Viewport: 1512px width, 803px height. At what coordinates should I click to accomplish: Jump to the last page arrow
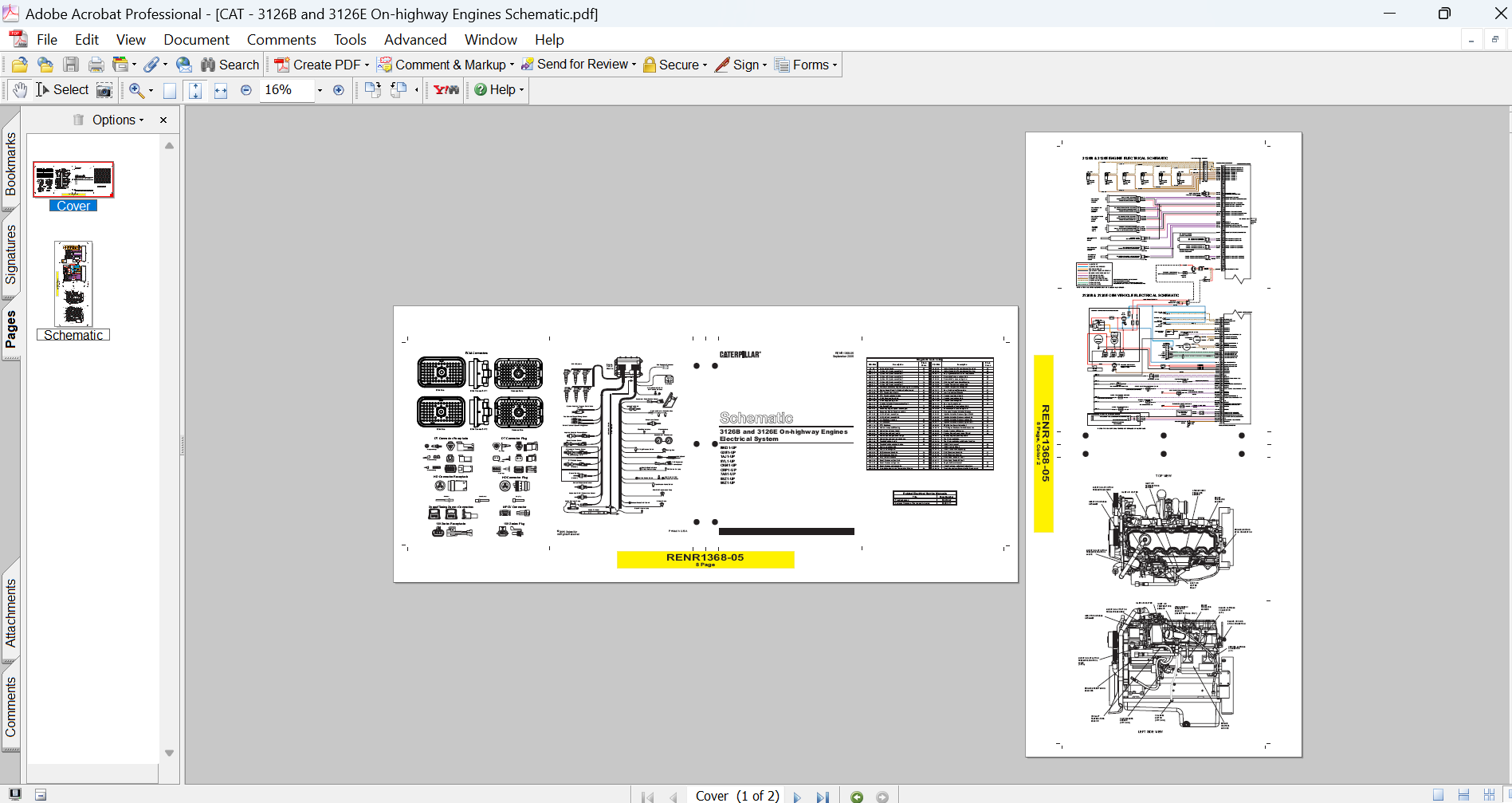pos(823,796)
